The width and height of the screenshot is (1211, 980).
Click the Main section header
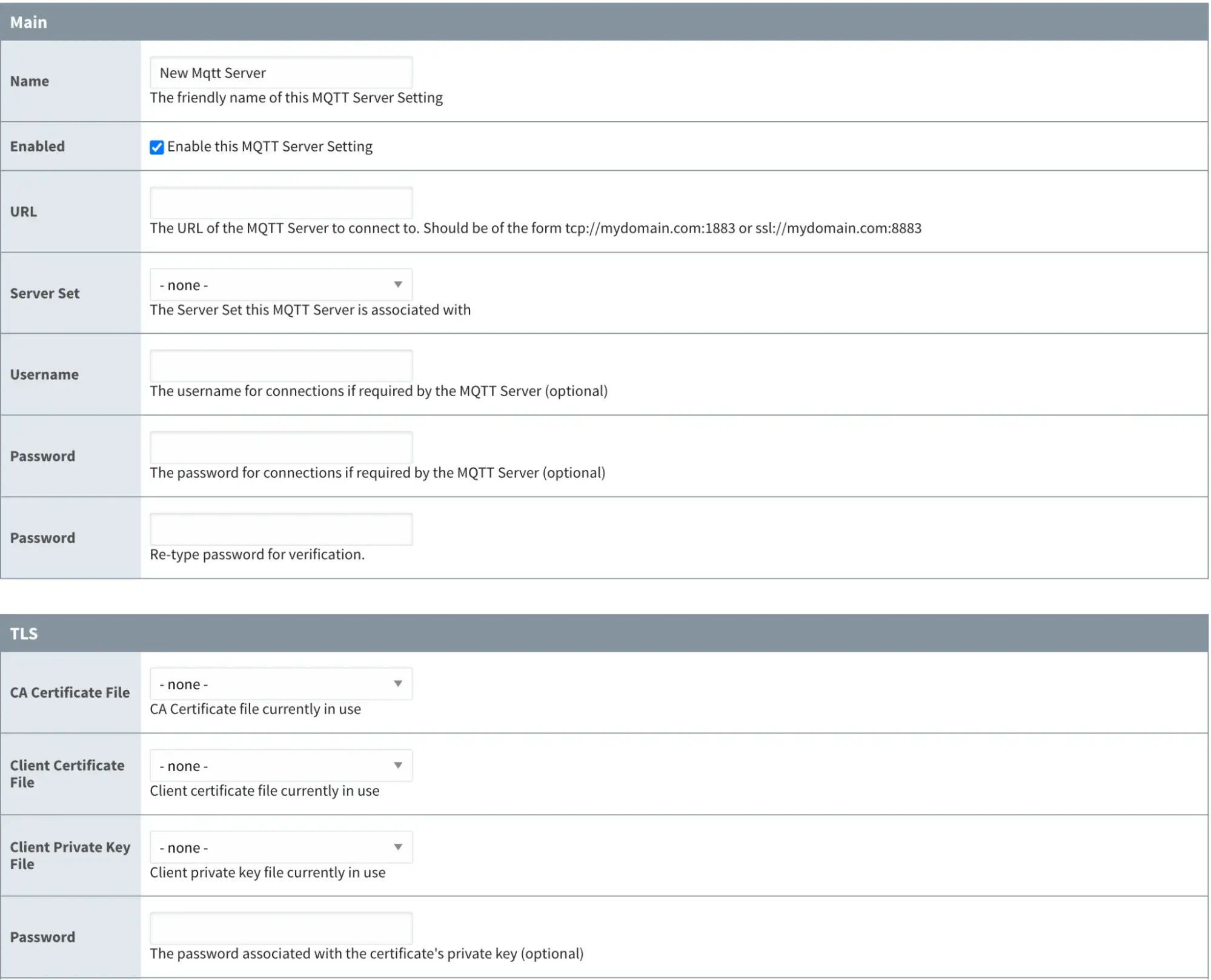[605, 22]
